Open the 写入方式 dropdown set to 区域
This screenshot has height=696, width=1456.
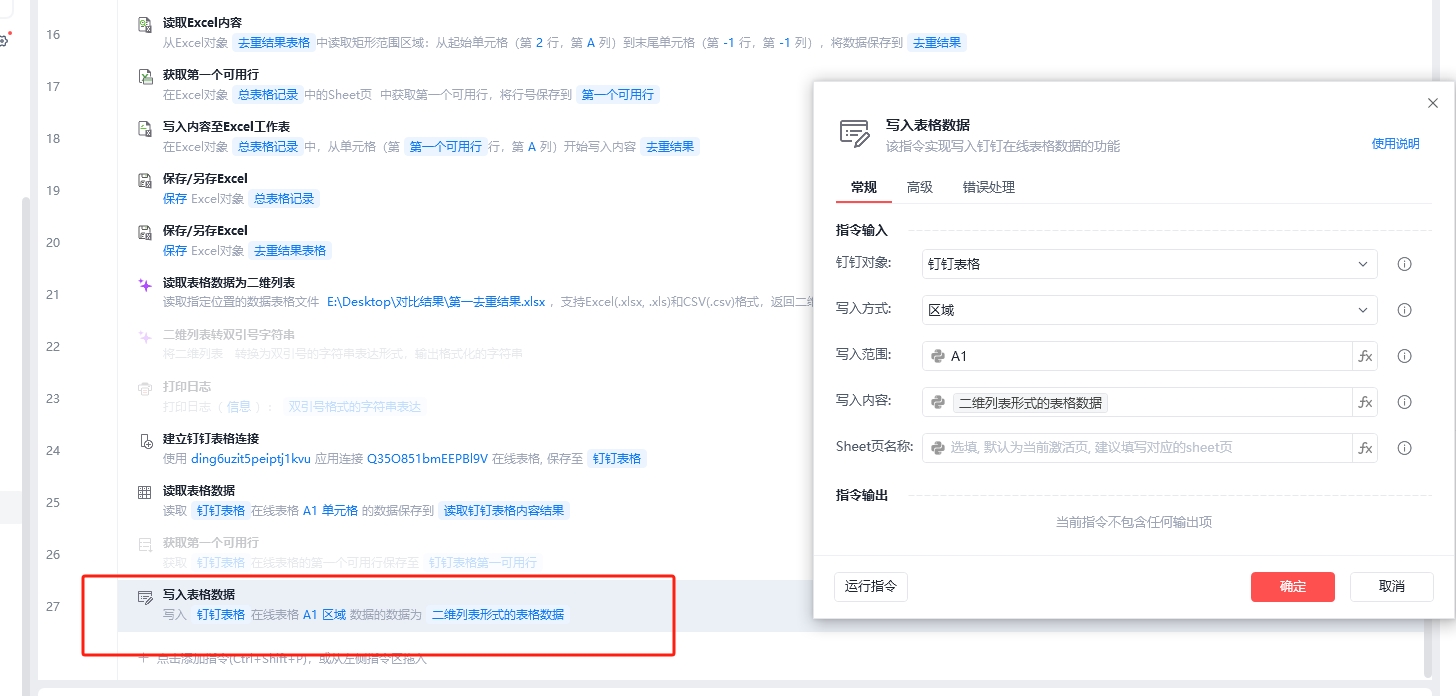coord(1150,310)
